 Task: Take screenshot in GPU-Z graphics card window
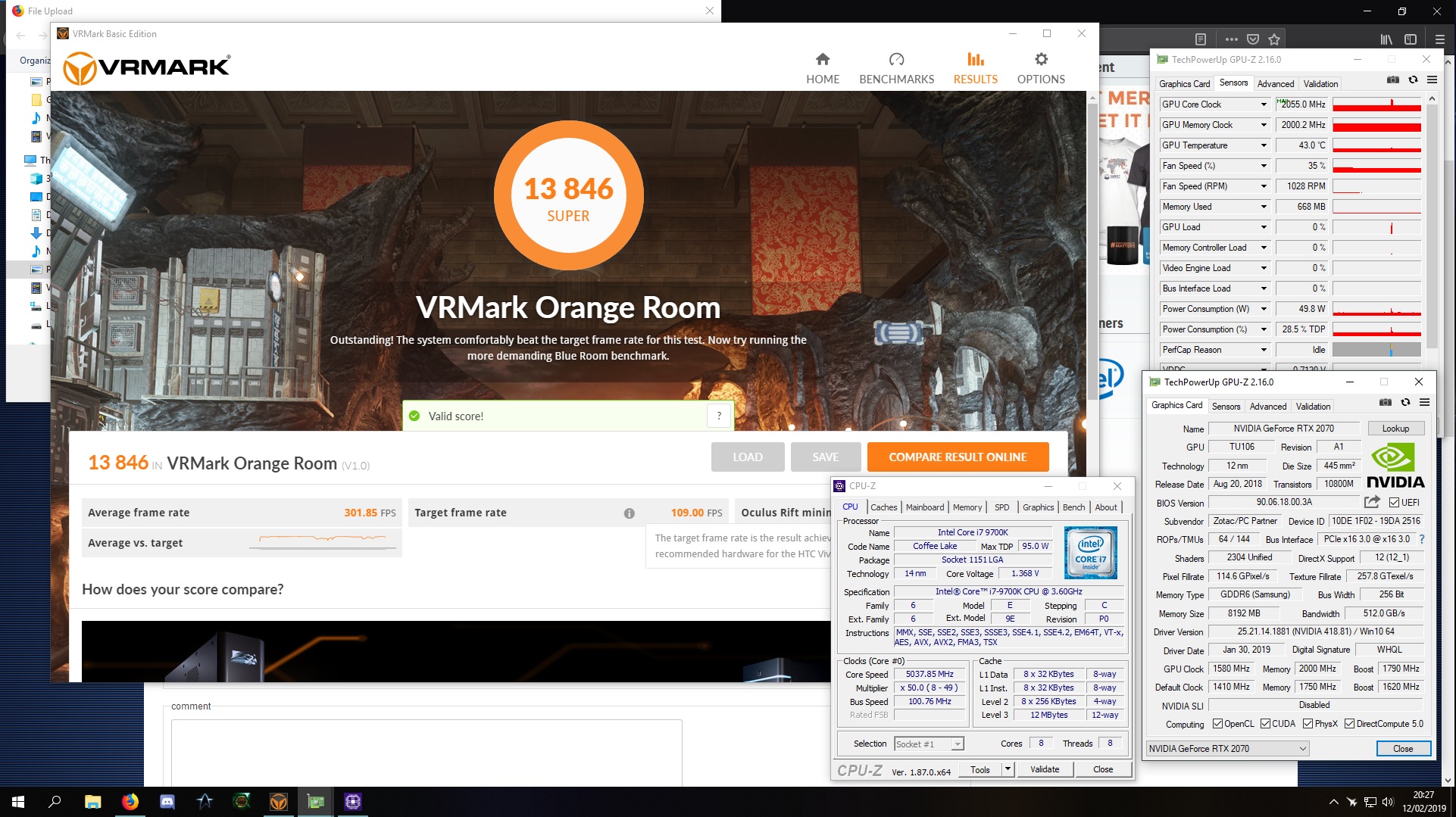pyautogui.click(x=1385, y=402)
